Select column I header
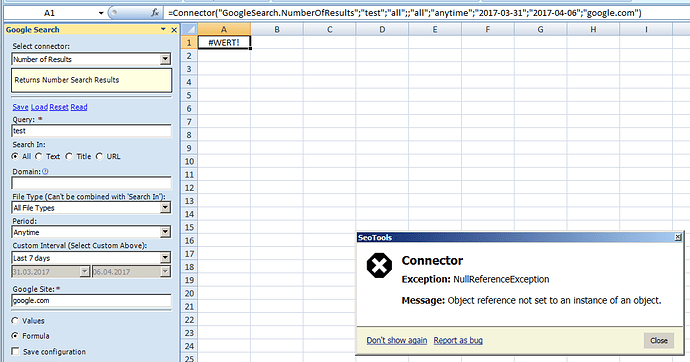Viewport: 690px width, 362px height. pyautogui.click(x=646, y=29)
